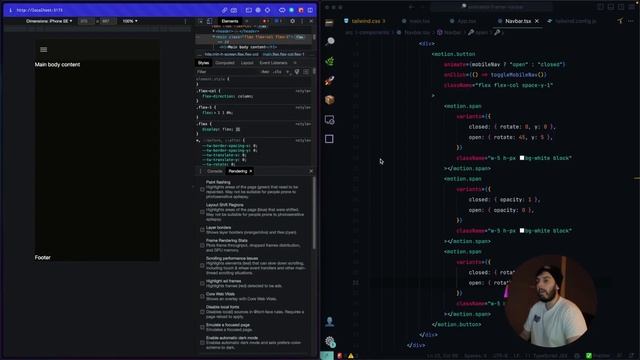Activate the inspect element picker in DevTools

pos(201,21)
